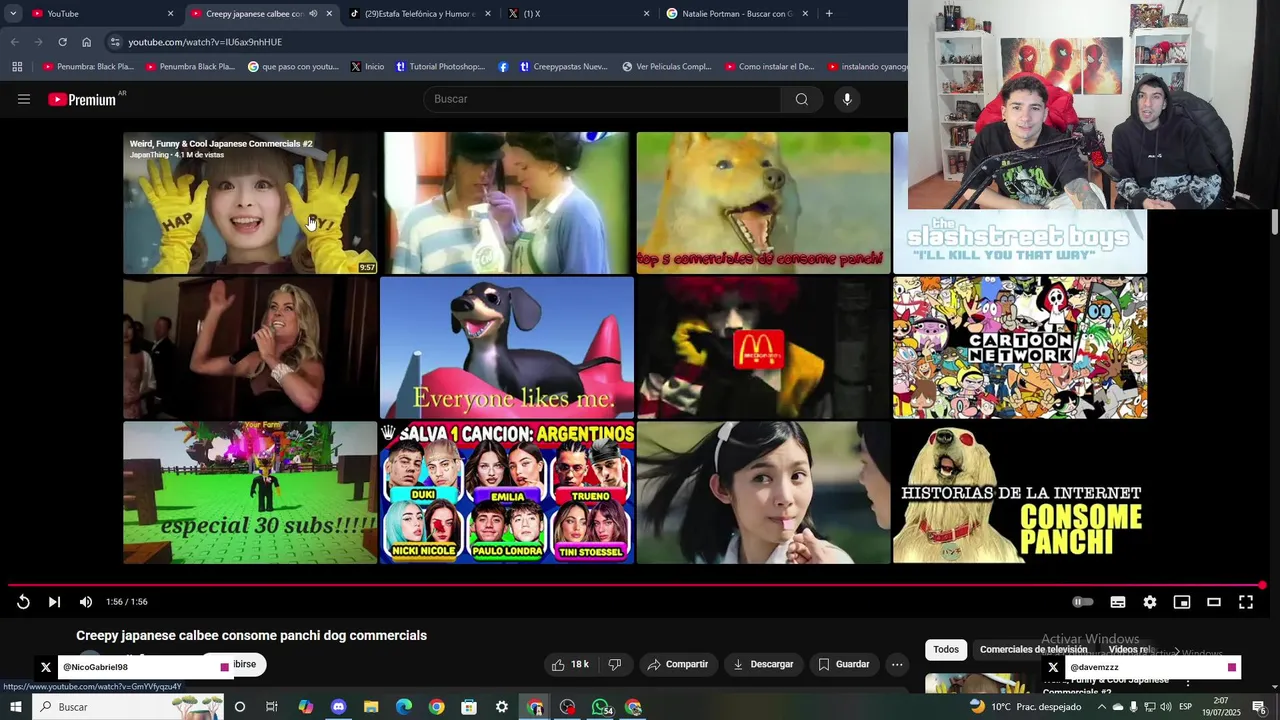Open the Como instalar el De... bookmark
The image size is (1280, 720).
click(x=769, y=67)
